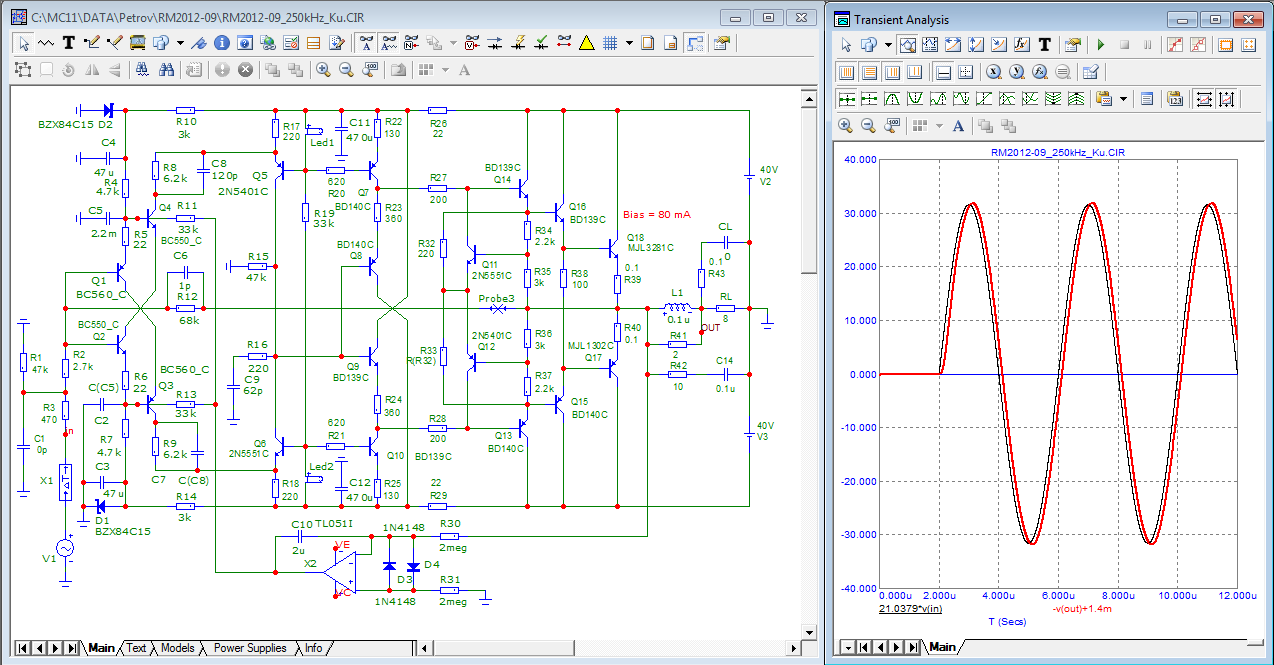
Task: Click the zoom-in magnifier in schematic toolbar
Action: pyautogui.click(x=323, y=69)
